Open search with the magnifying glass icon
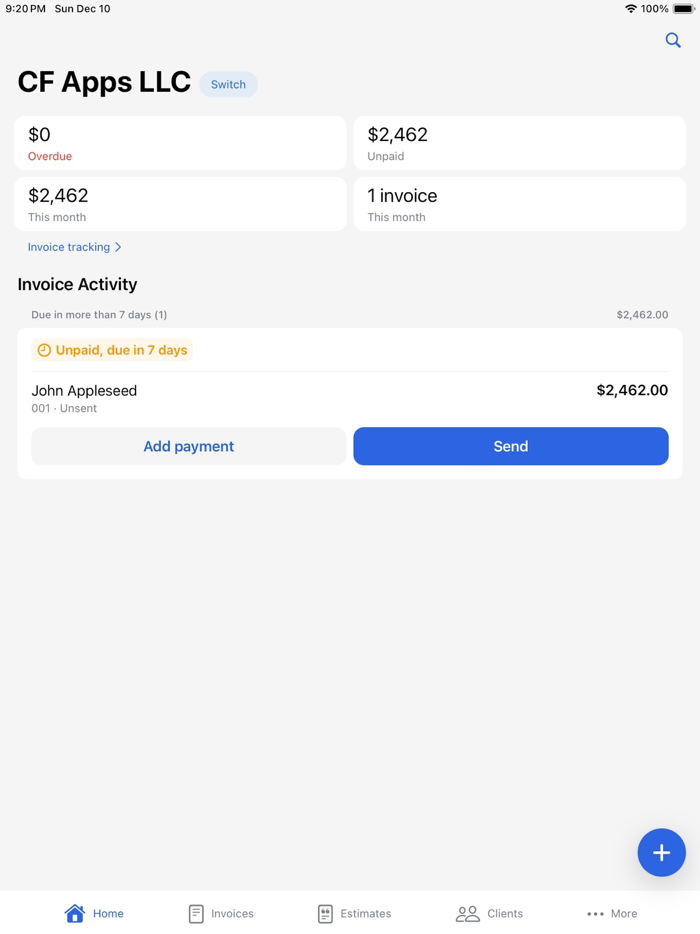Screen dimensions: 700x934 673,40
